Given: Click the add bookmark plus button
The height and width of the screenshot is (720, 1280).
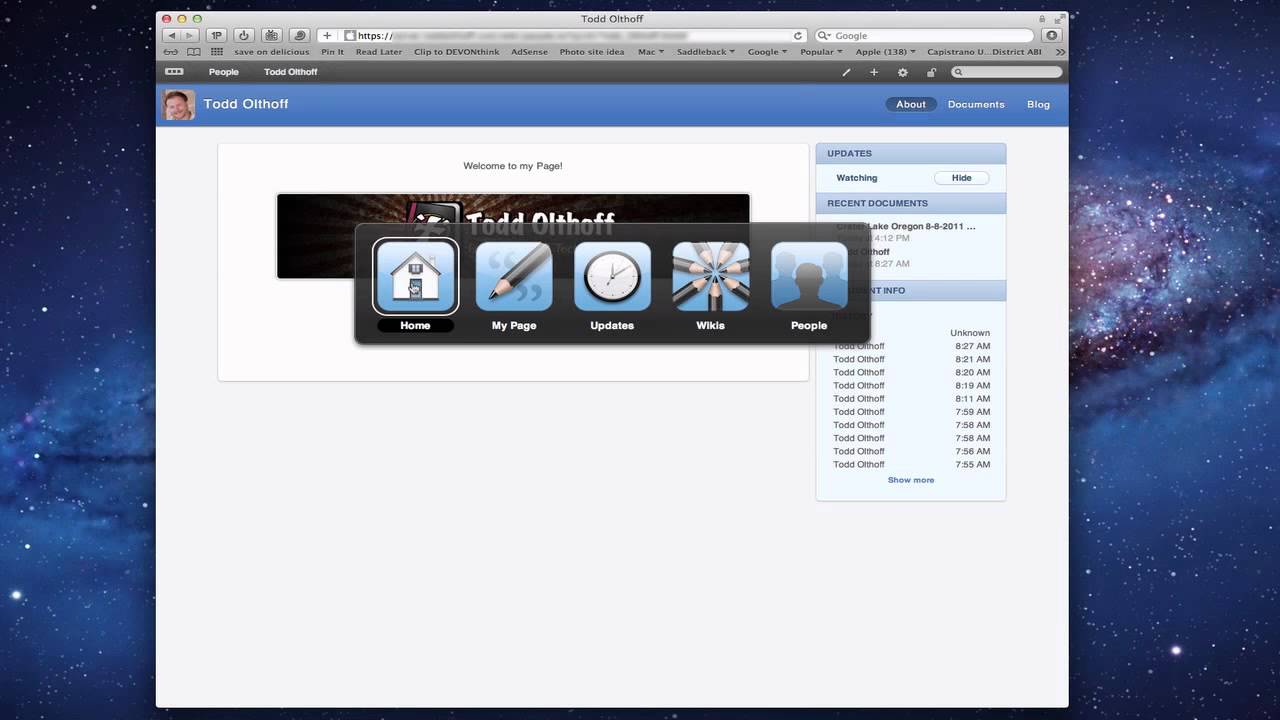Looking at the screenshot, I should tap(326, 35).
